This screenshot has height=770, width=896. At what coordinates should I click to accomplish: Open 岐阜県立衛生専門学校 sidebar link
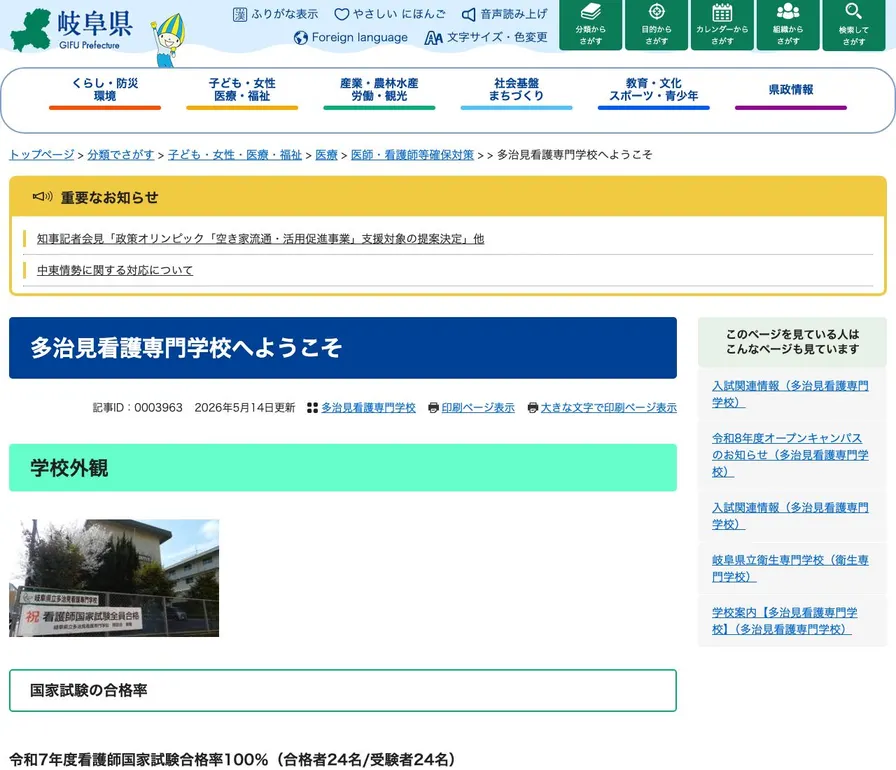(x=790, y=568)
